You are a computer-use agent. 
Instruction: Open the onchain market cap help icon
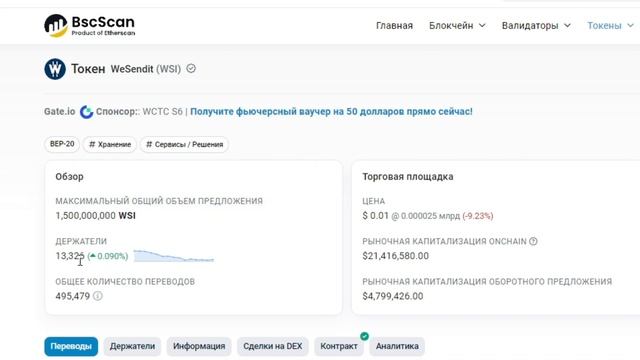[533, 241]
